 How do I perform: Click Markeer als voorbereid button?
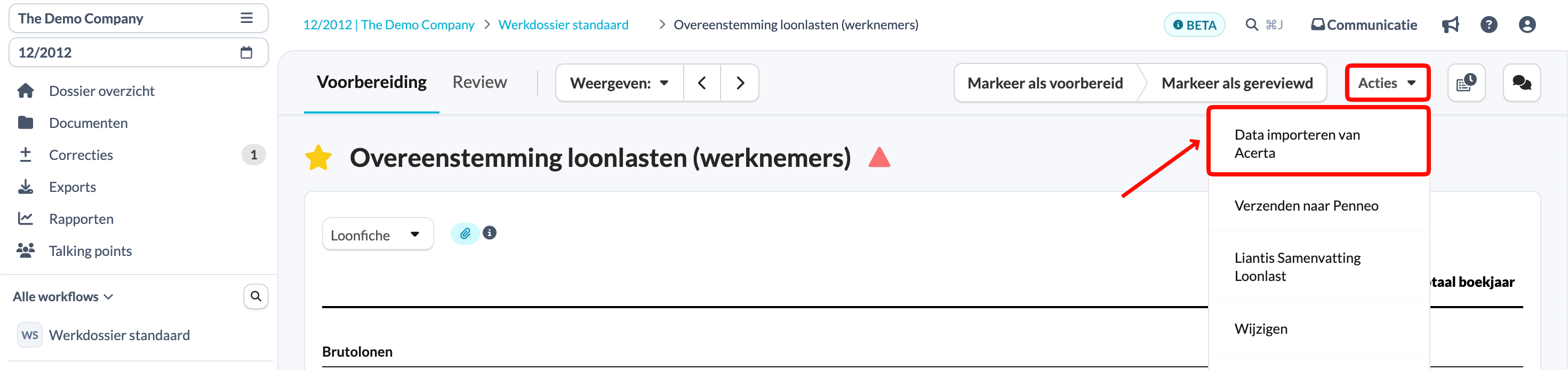click(1045, 83)
